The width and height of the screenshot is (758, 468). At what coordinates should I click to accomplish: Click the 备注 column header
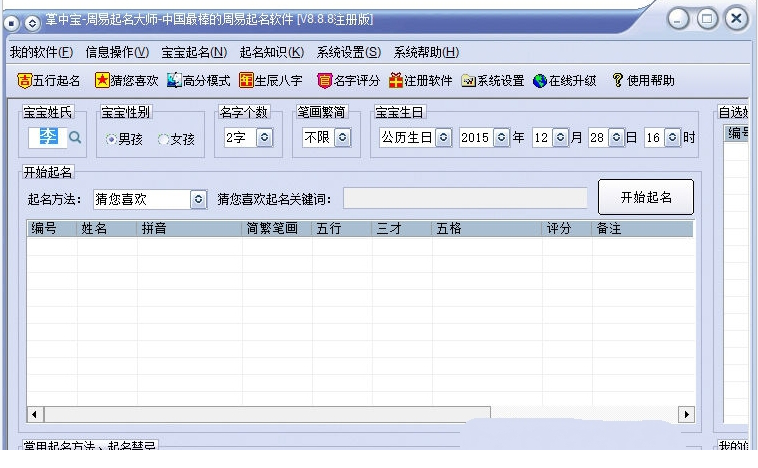642,228
